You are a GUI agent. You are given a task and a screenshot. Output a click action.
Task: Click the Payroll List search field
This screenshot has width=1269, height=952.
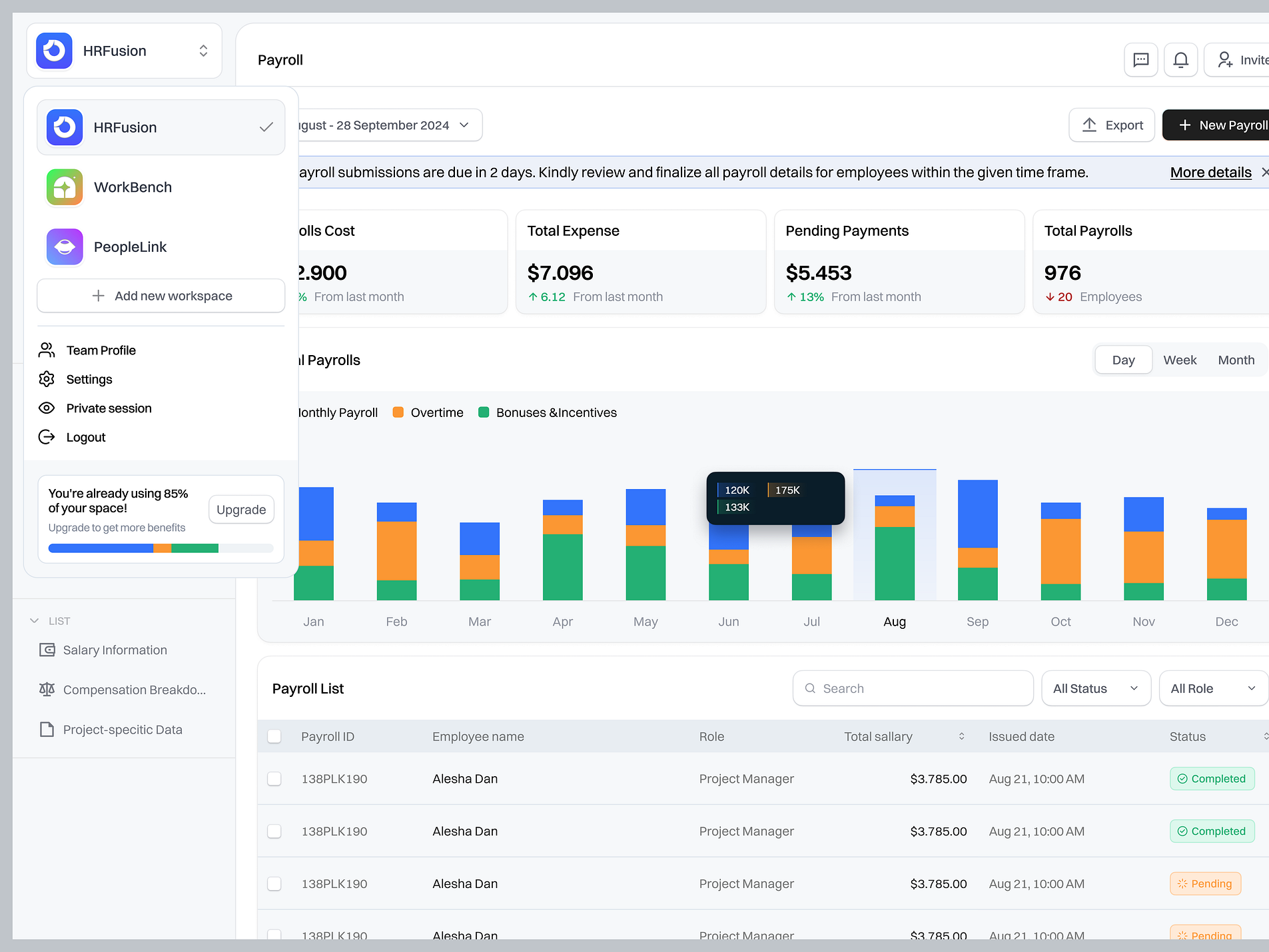tap(913, 688)
